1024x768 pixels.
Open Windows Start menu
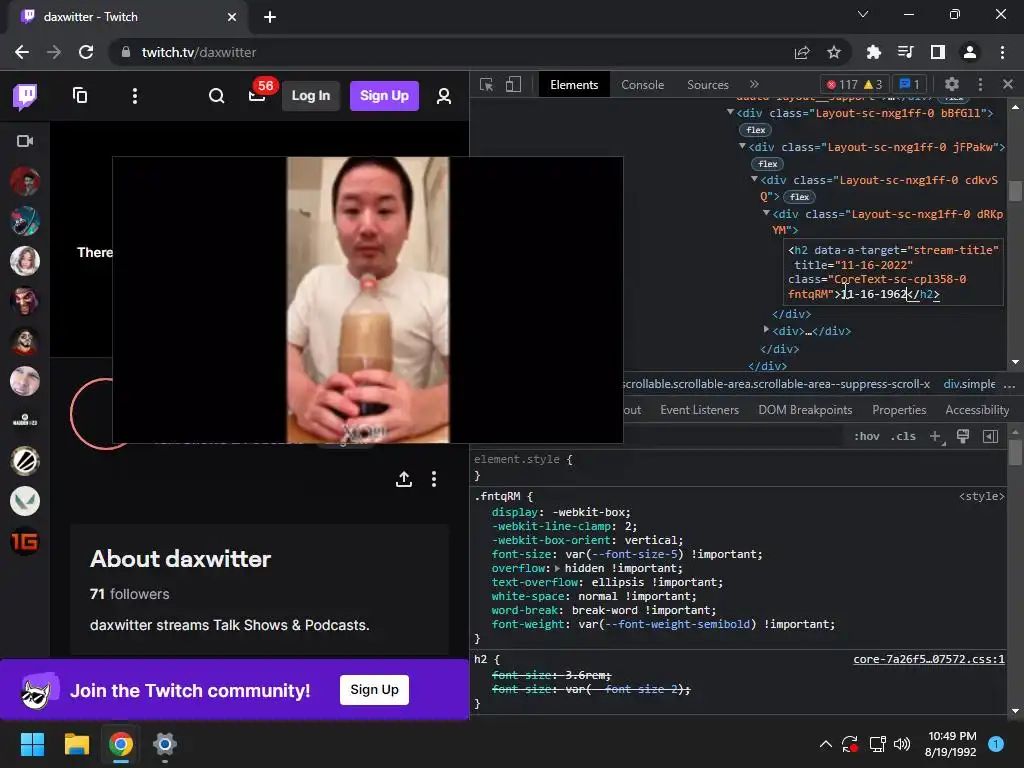point(32,744)
